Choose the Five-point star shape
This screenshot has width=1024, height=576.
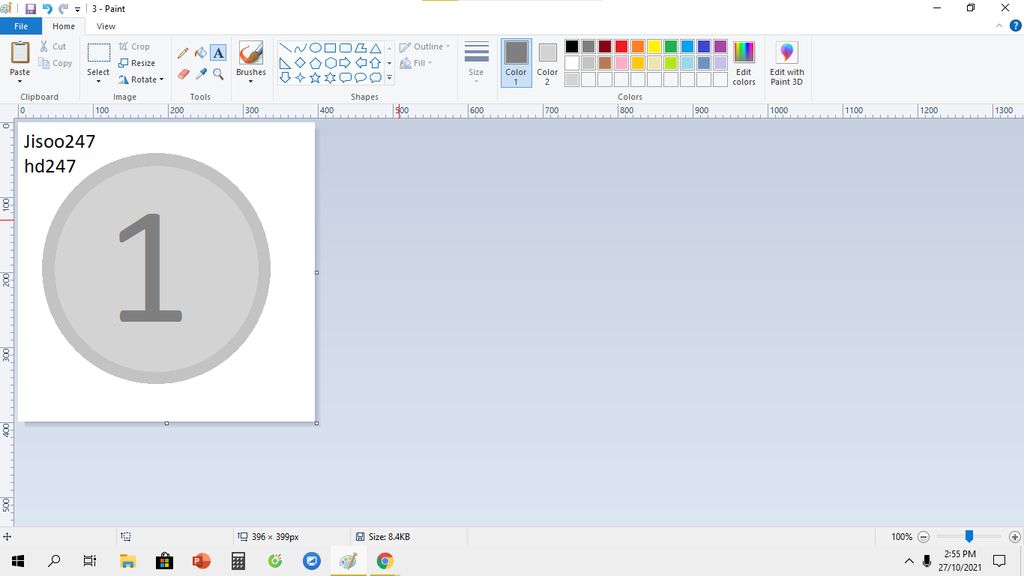[x=315, y=78]
